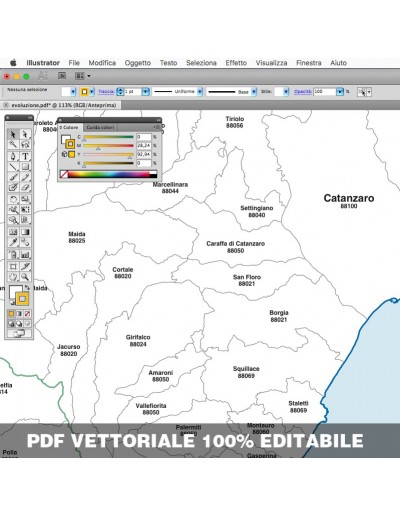Open the stroke weight dropdown (1 pt)

pos(146,91)
